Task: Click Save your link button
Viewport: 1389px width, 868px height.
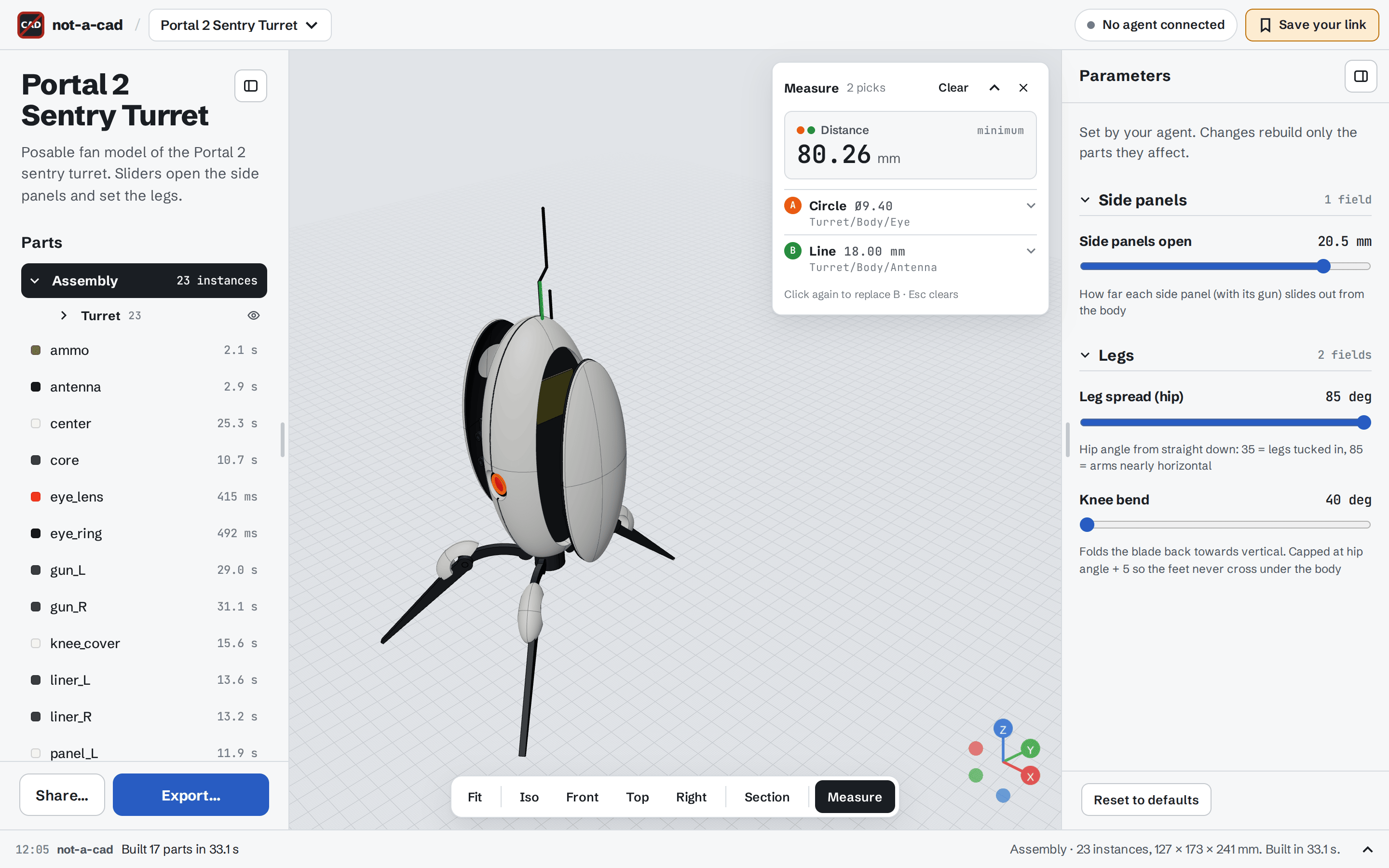Action: [1312, 25]
